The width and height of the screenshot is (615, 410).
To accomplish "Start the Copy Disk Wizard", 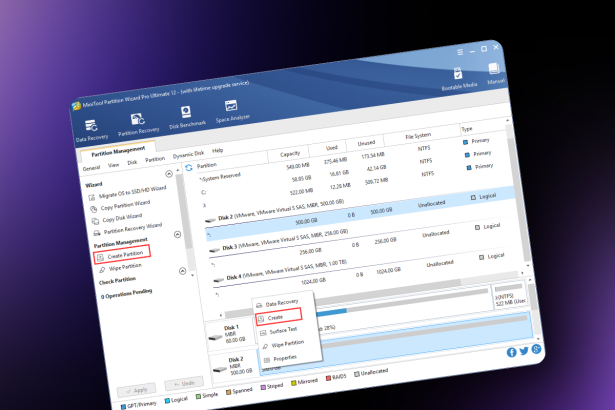I will pyautogui.click(x=117, y=218).
